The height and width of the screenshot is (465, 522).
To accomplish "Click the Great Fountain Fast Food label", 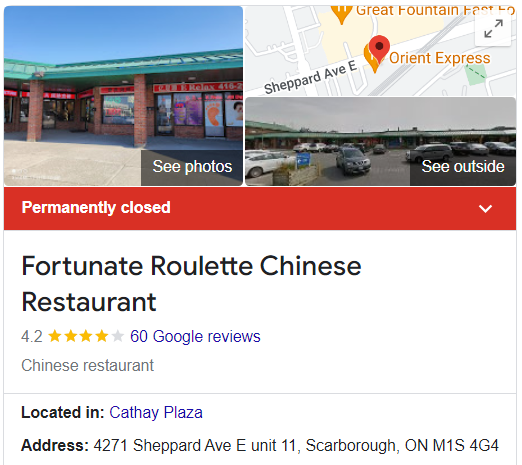I will pyautogui.click(x=435, y=11).
